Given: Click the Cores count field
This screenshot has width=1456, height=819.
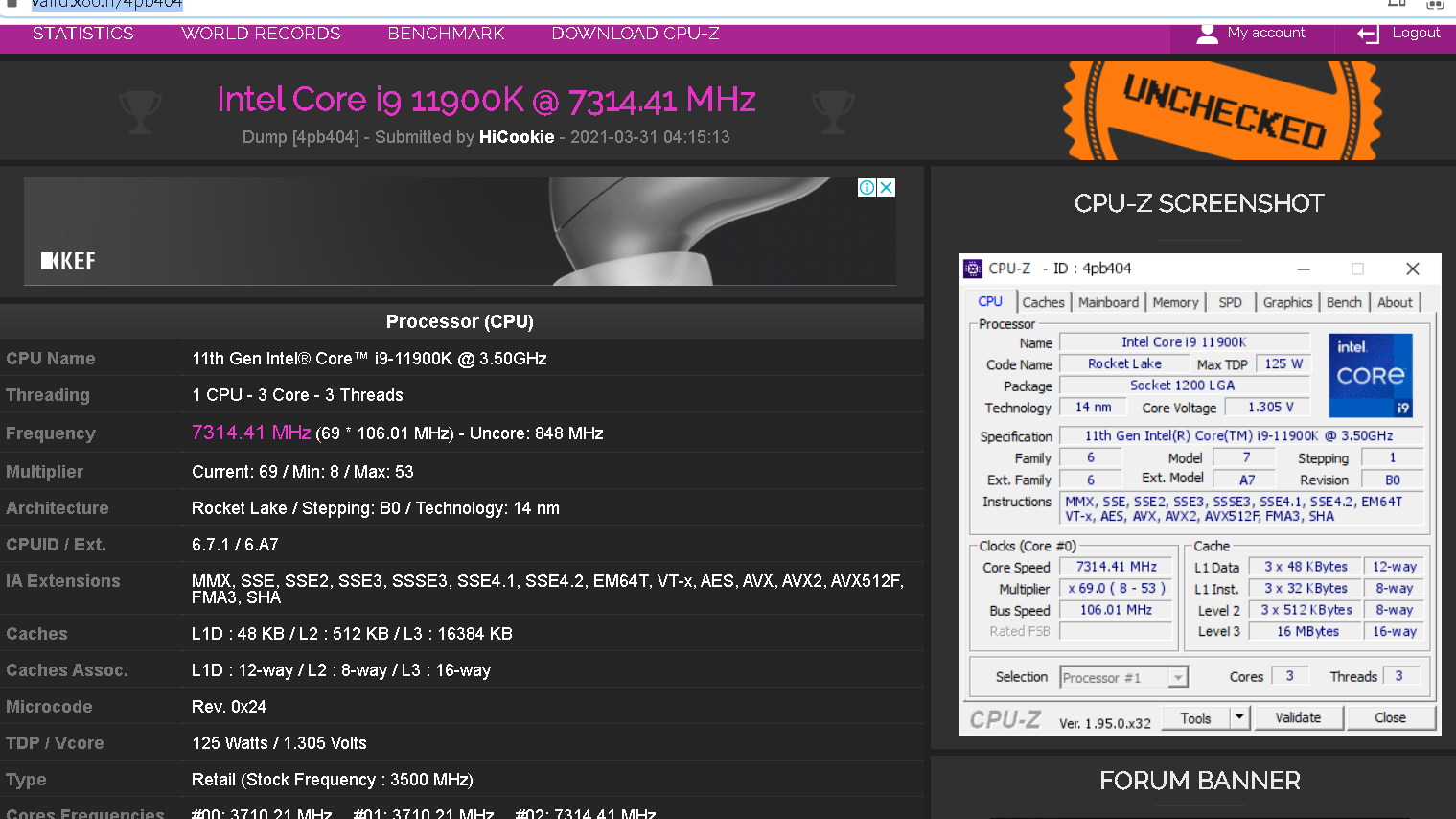Looking at the screenshot, I should [x=1289, y=676].
